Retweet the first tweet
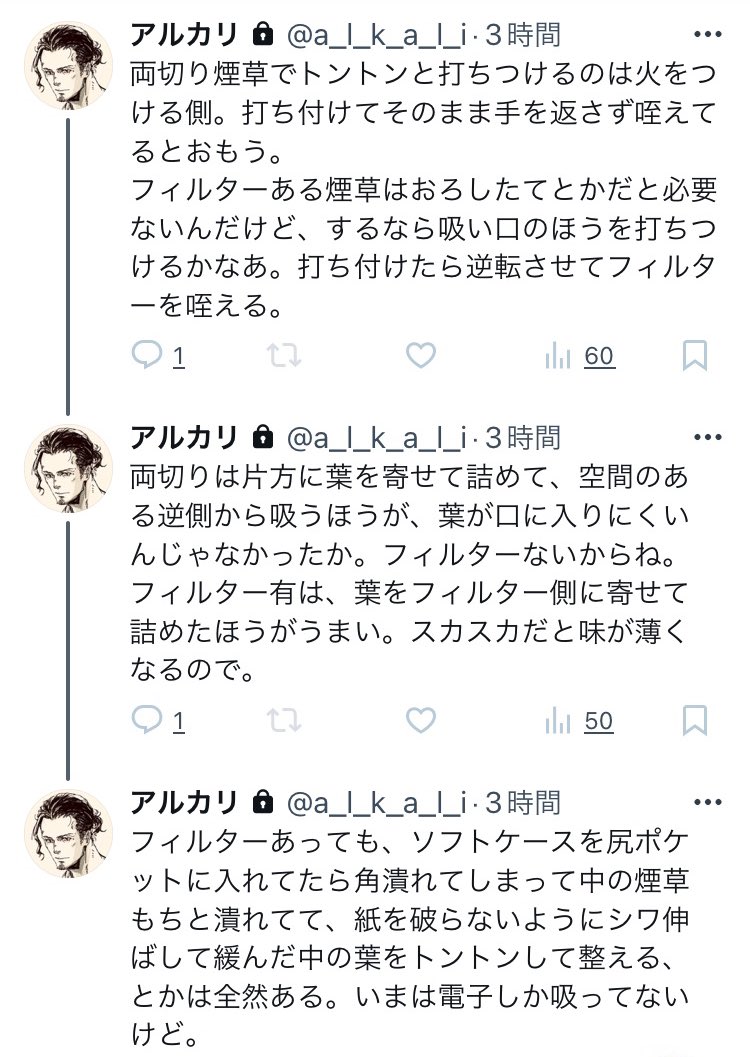This screenshot has height=1057, width=750. click(284, 356)
